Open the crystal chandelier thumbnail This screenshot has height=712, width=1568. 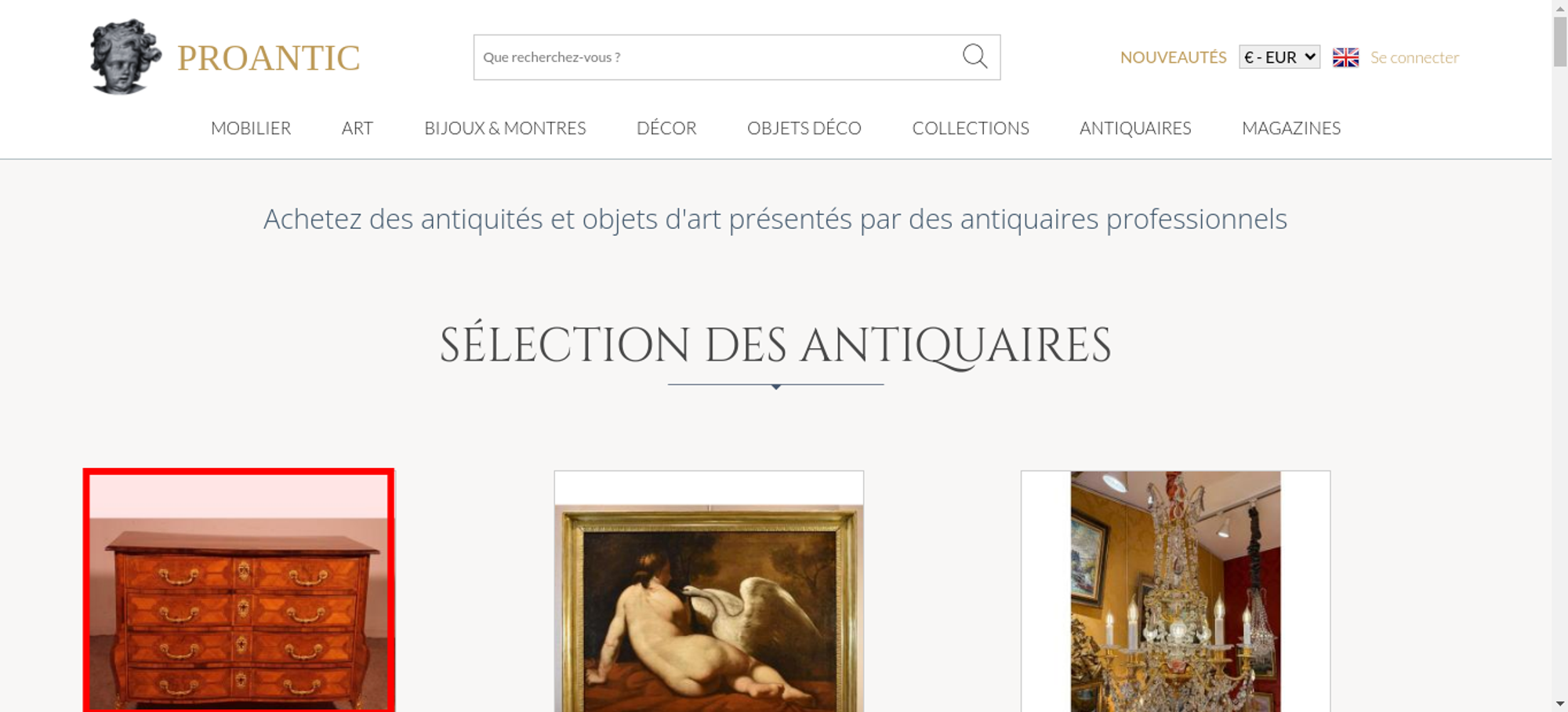1175,591
